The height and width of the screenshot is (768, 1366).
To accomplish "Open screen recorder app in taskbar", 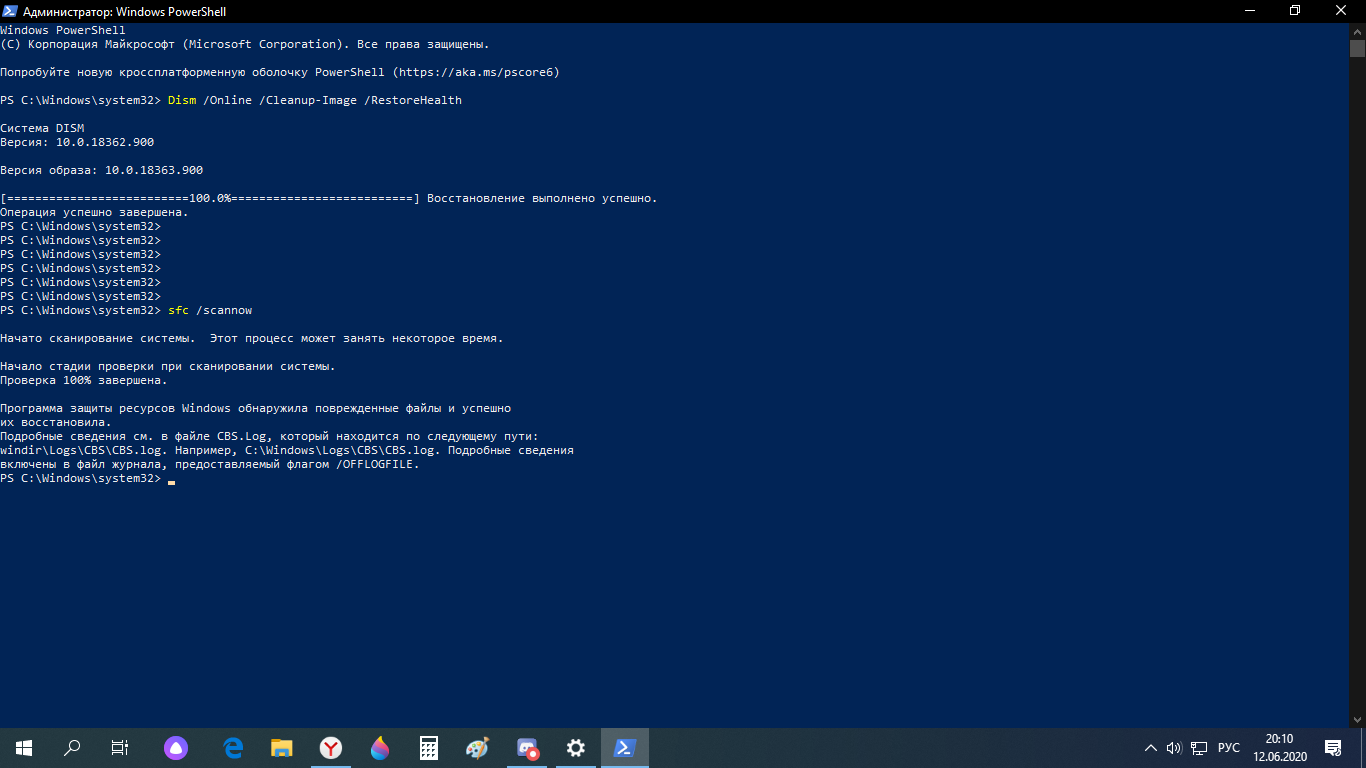I will [527, 747].
